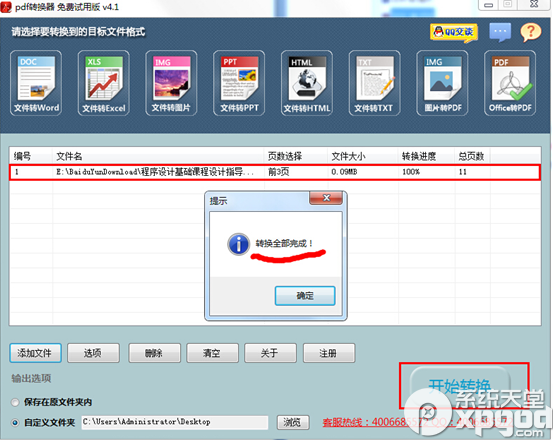Choose the 文件转图片 conversion icon

(171, 83)
